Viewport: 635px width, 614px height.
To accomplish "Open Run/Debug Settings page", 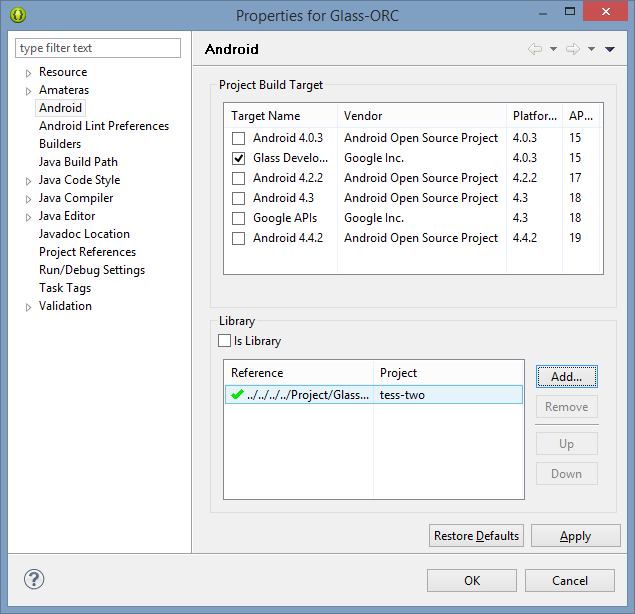I will (92, 270).
